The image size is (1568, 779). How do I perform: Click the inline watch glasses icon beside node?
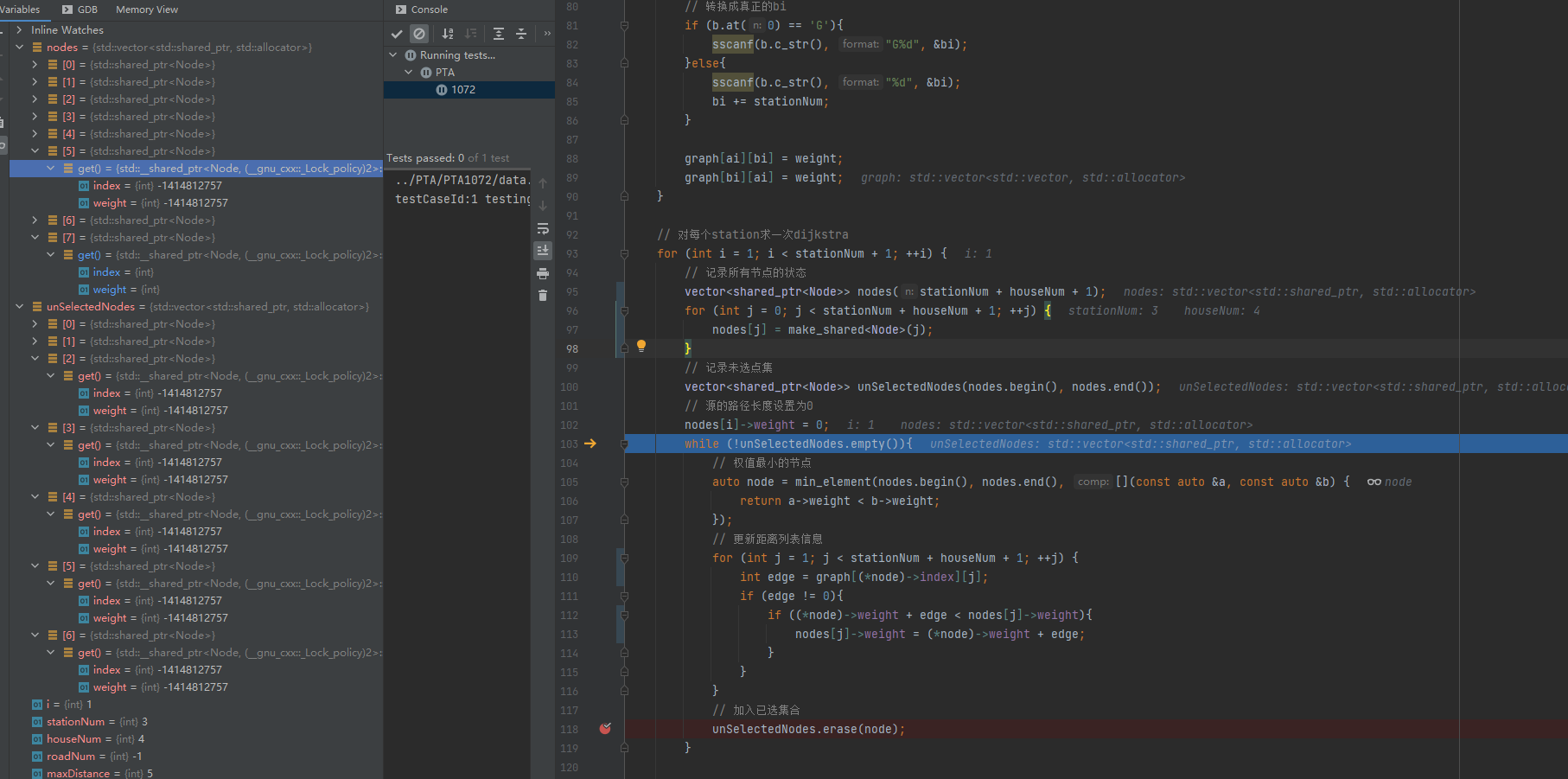(x=1374, y=482)
